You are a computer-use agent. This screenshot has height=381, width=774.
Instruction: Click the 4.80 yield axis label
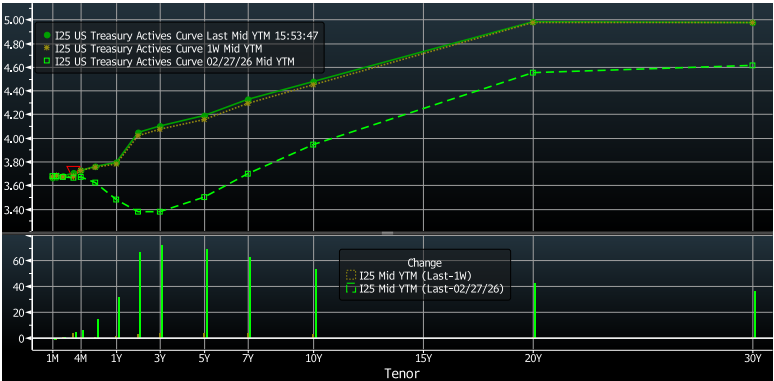tap(15, 44)
